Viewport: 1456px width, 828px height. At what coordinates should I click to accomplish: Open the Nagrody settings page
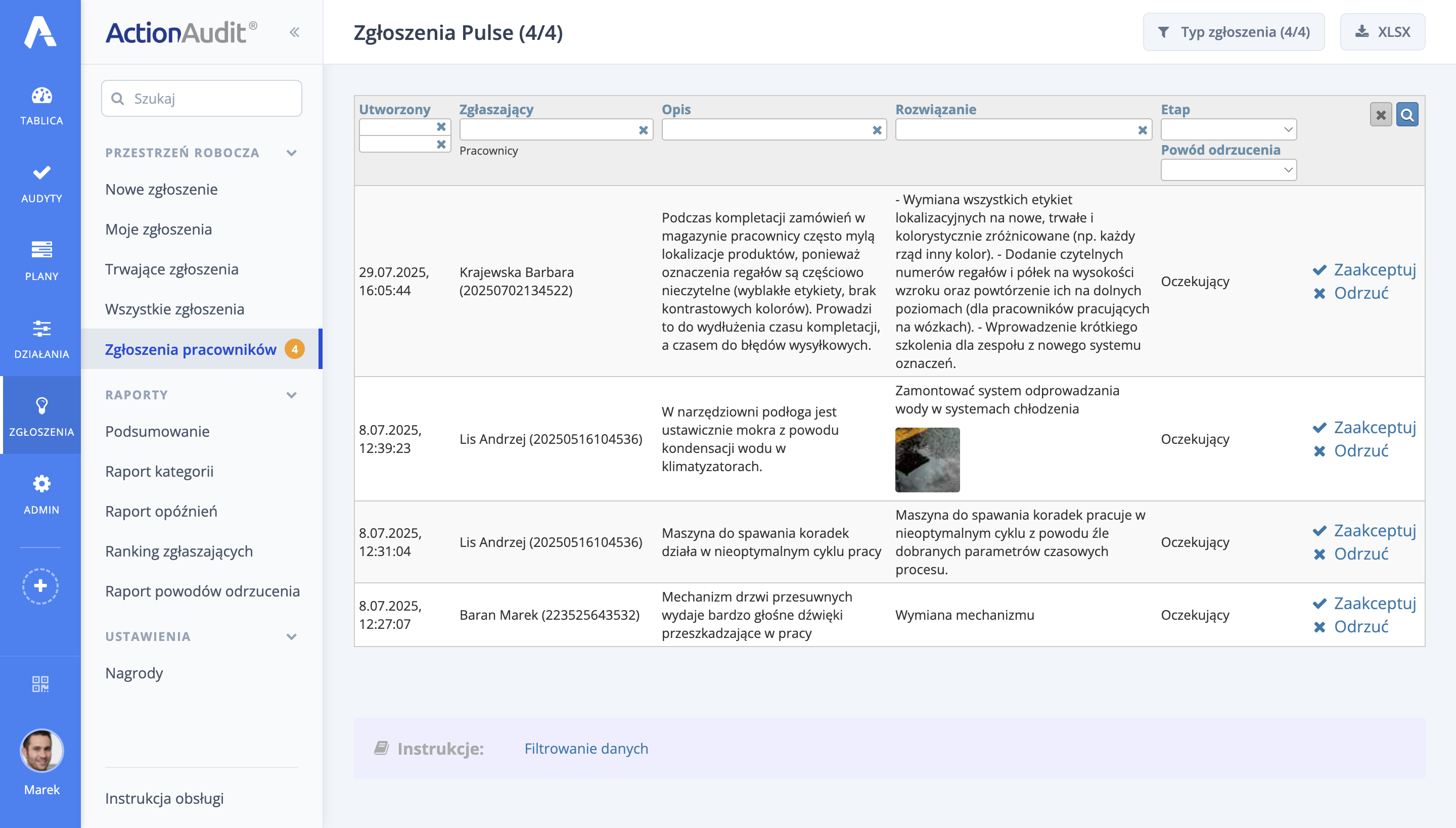coord(134,673)
